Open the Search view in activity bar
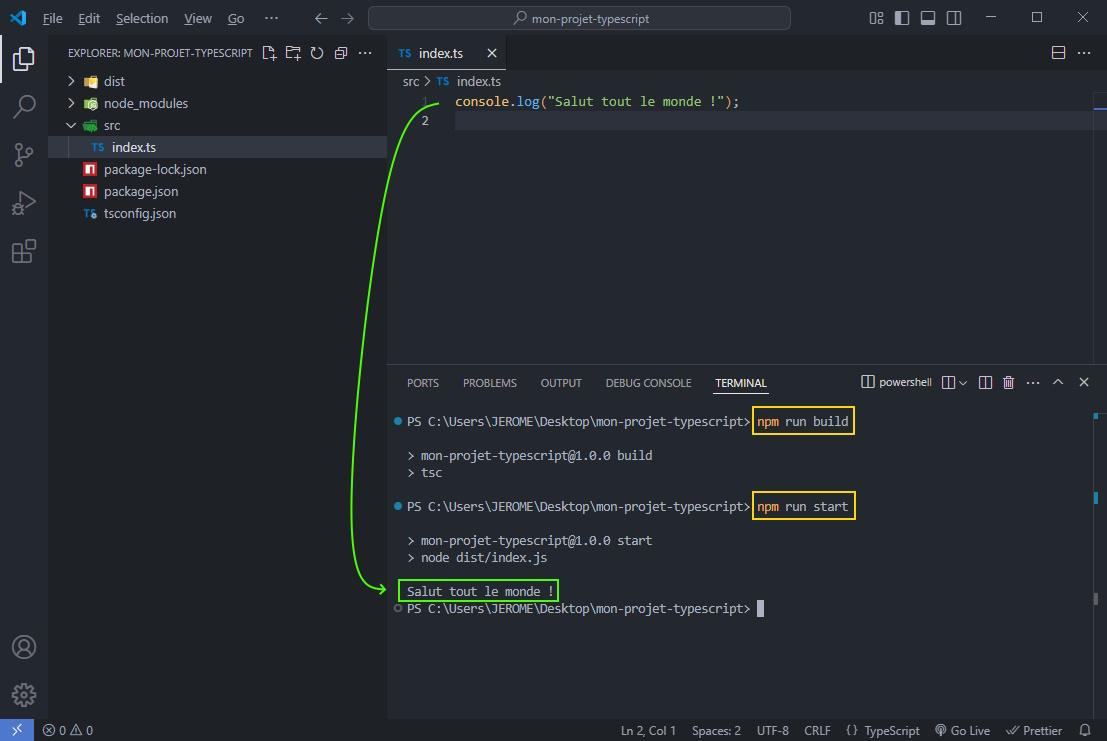 point(23,107)
